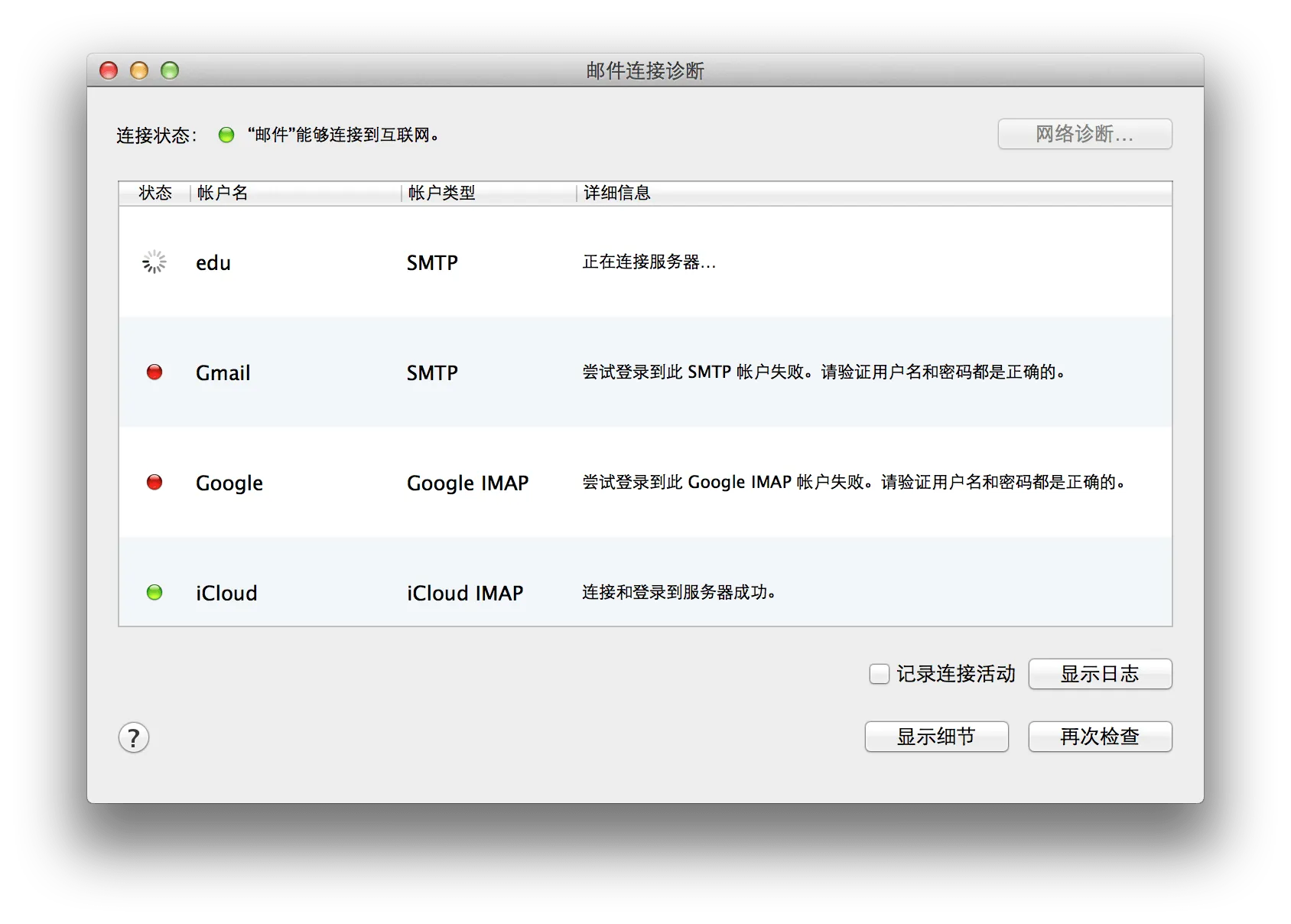Click the 显示细节 button

coord(936,737)
